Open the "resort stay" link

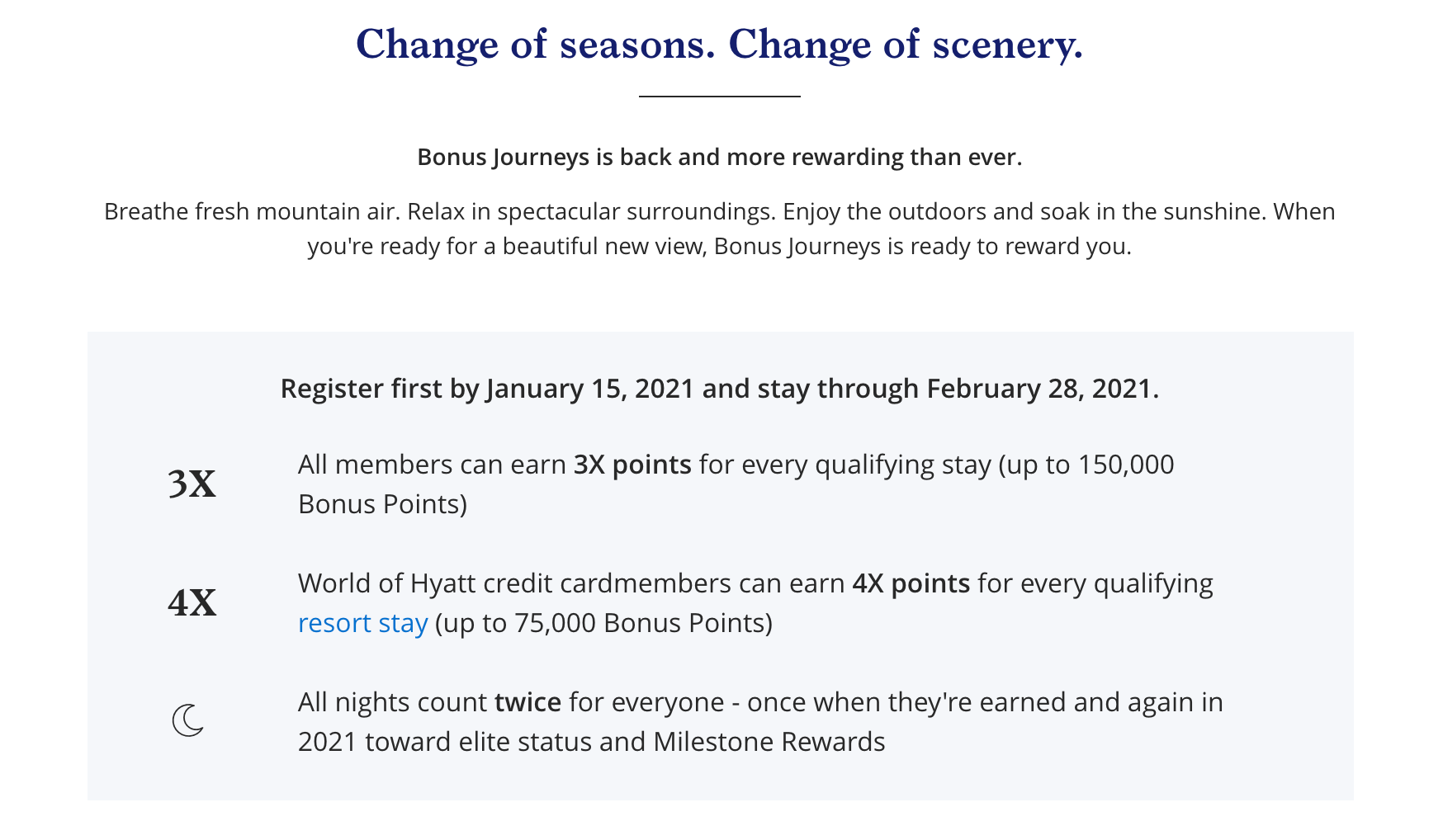[362, 623]
